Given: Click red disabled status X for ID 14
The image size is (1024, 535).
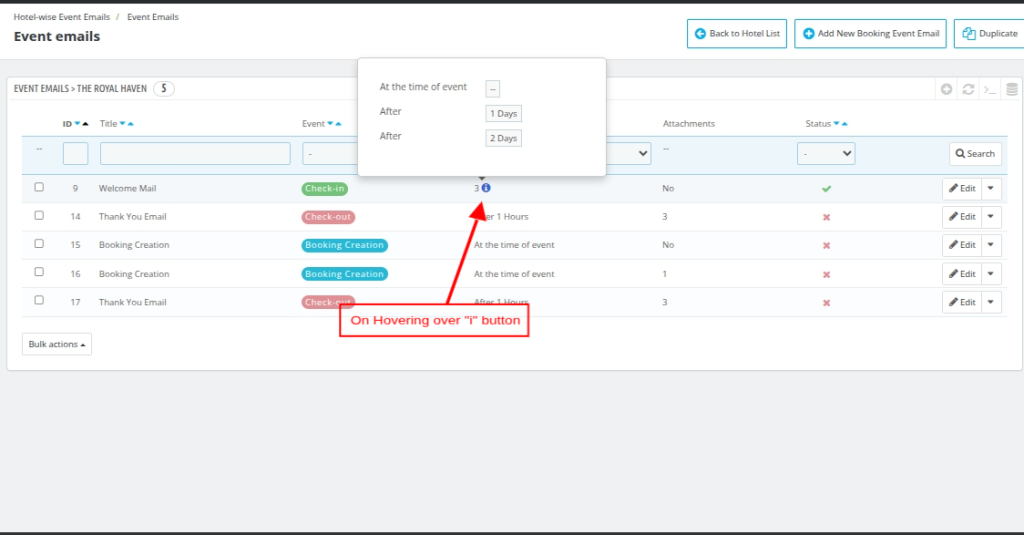Looking at the screenshot, I should tap(827, 217).
